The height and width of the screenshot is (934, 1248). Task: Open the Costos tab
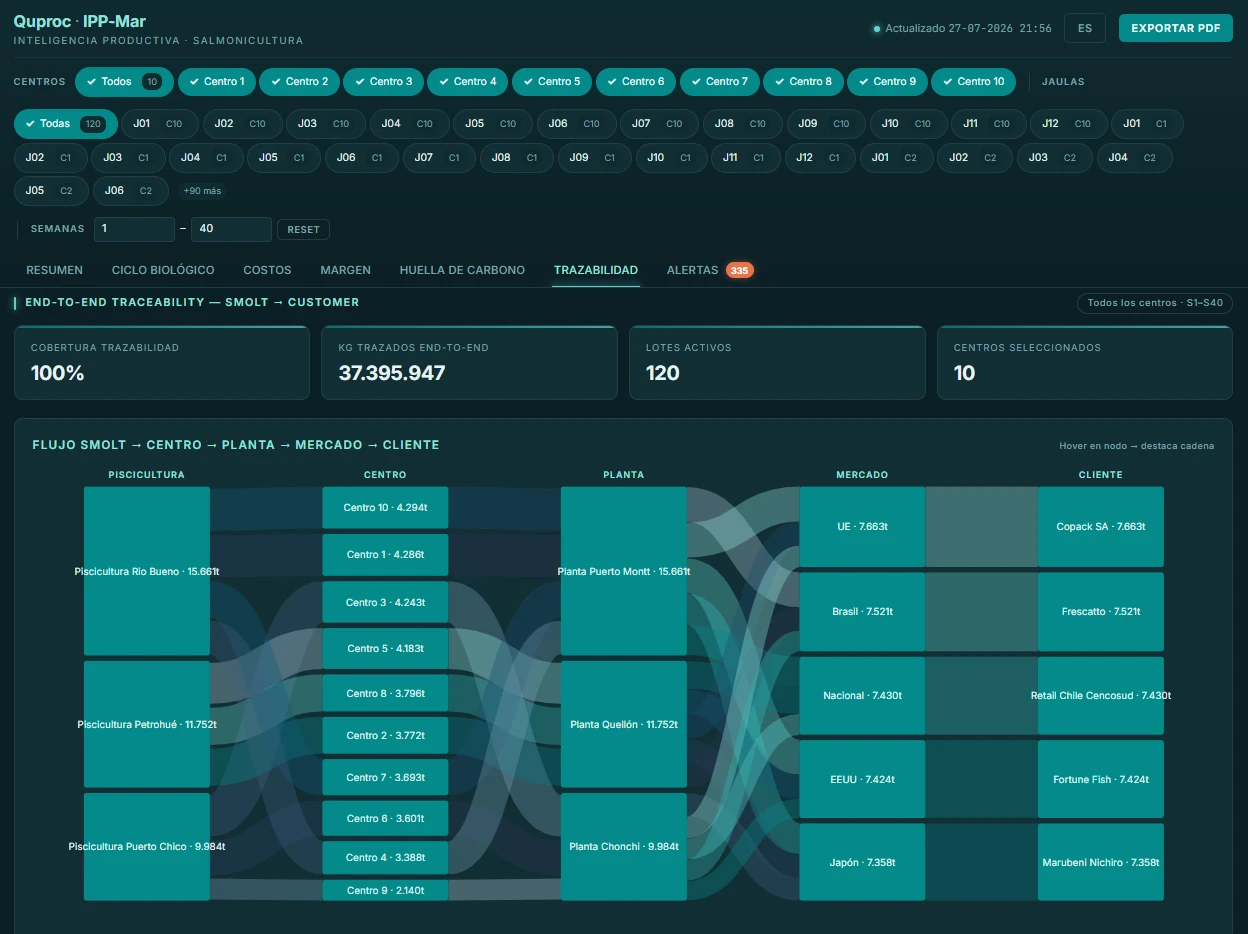point(267,270)
